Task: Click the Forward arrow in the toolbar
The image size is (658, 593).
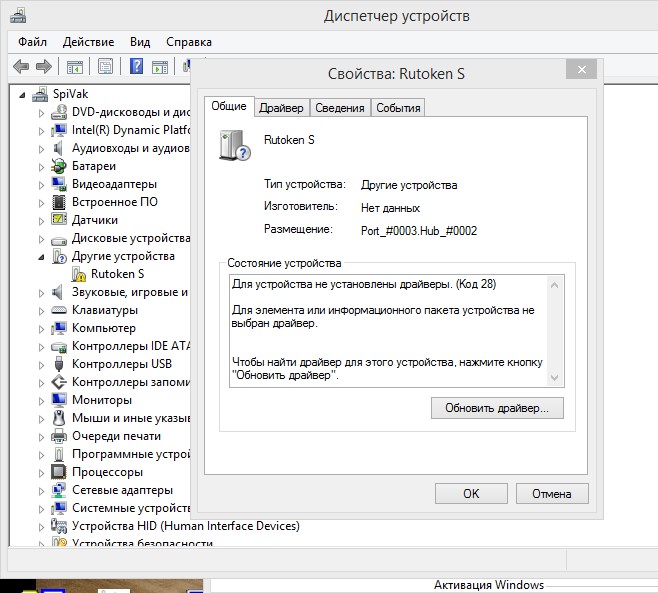Action: pos(43,67)
